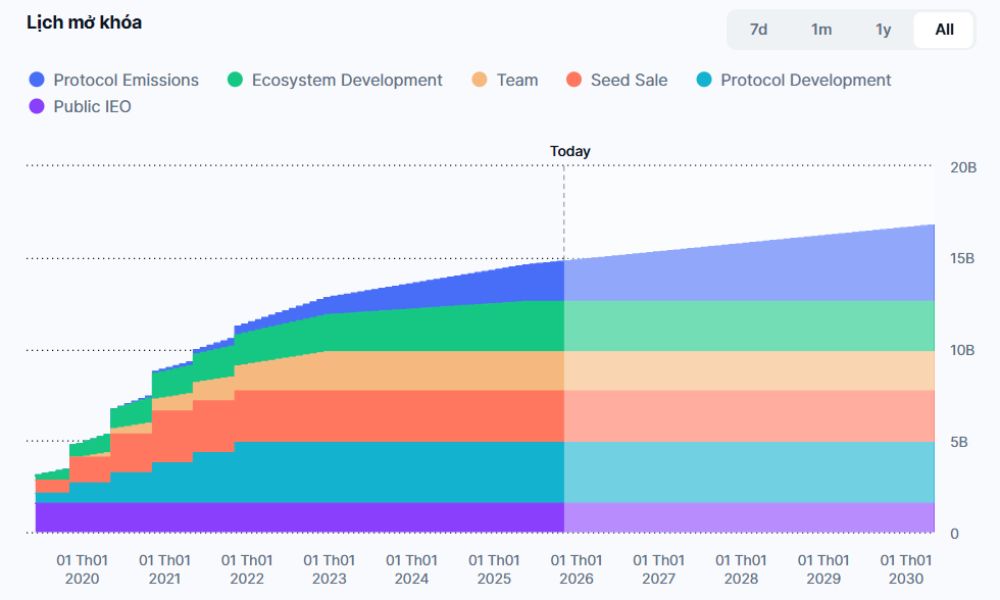Click the 01 Th01 2023 axis label

(x=329, y=569)
